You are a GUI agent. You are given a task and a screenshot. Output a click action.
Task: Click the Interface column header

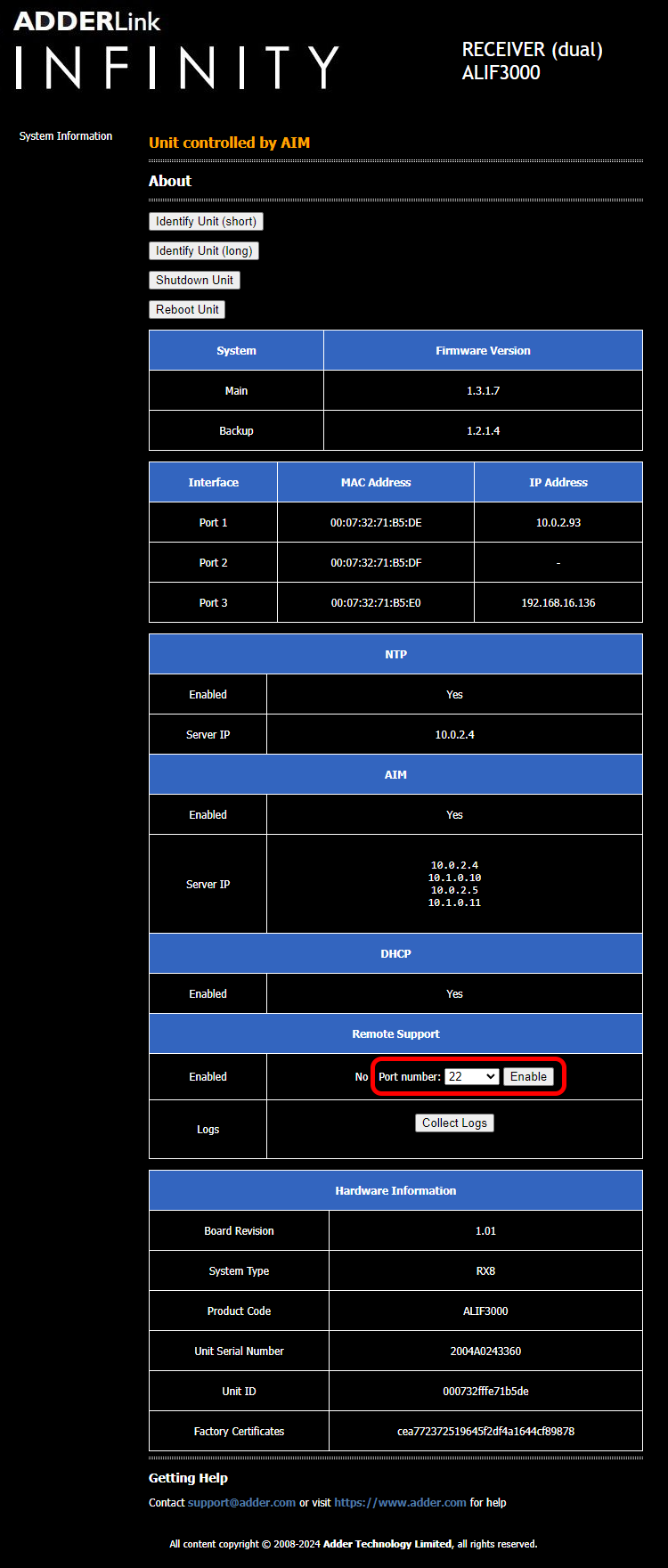[213, 482]
